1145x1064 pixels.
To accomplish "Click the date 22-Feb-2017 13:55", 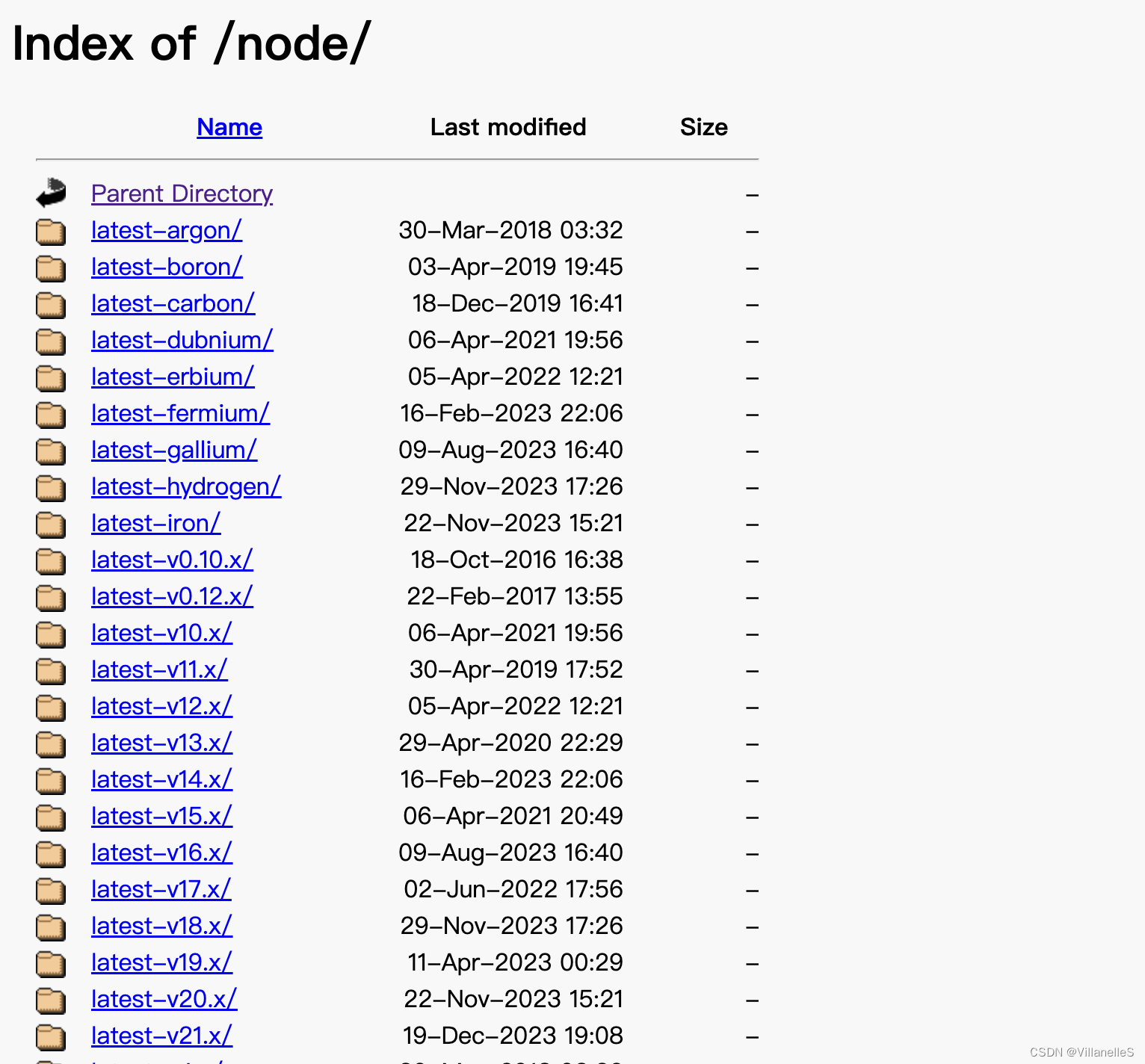I will [x=515, y=596].
